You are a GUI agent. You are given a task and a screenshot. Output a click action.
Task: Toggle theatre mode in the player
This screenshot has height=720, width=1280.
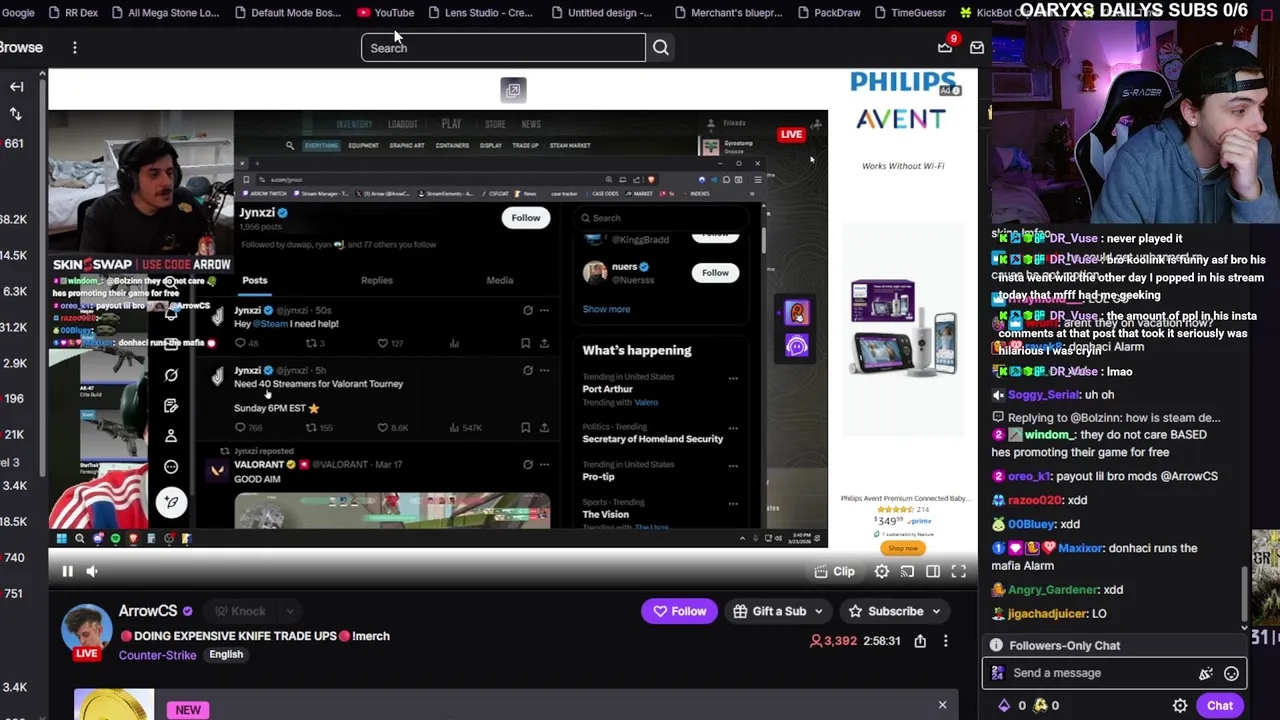(x=933, y=571)
